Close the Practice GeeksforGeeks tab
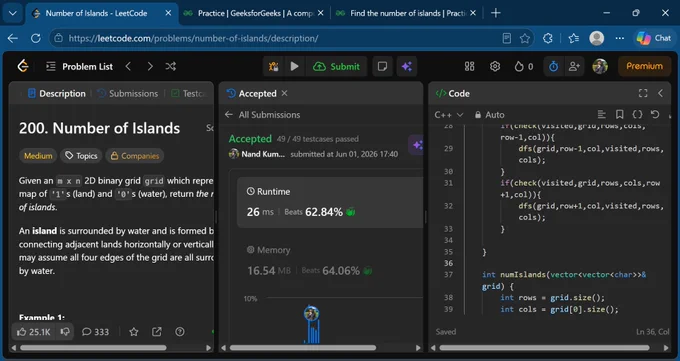 point(320,13)
